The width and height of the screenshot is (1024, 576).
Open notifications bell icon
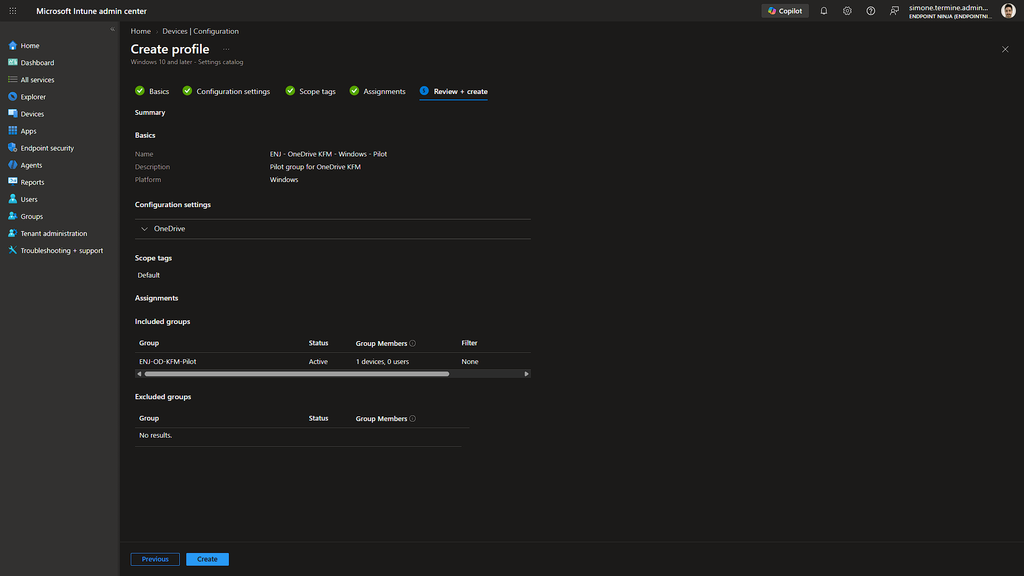click(x=824, y=11)
